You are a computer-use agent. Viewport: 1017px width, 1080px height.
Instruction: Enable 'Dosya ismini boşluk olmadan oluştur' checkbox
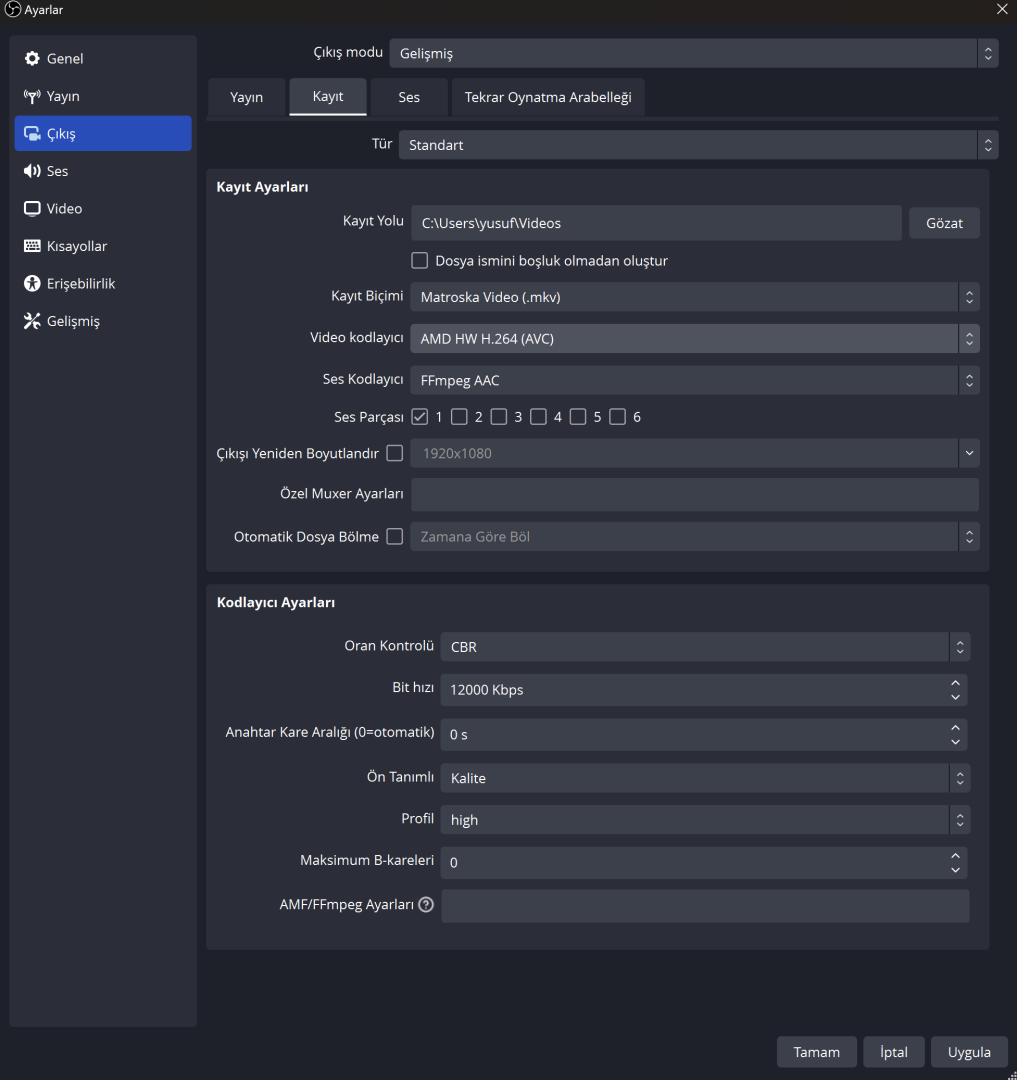coord(420,261)
